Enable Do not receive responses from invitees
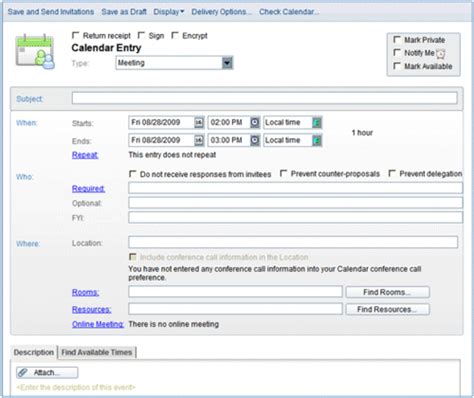Screen dimensions: 474x398 [133, 174]
